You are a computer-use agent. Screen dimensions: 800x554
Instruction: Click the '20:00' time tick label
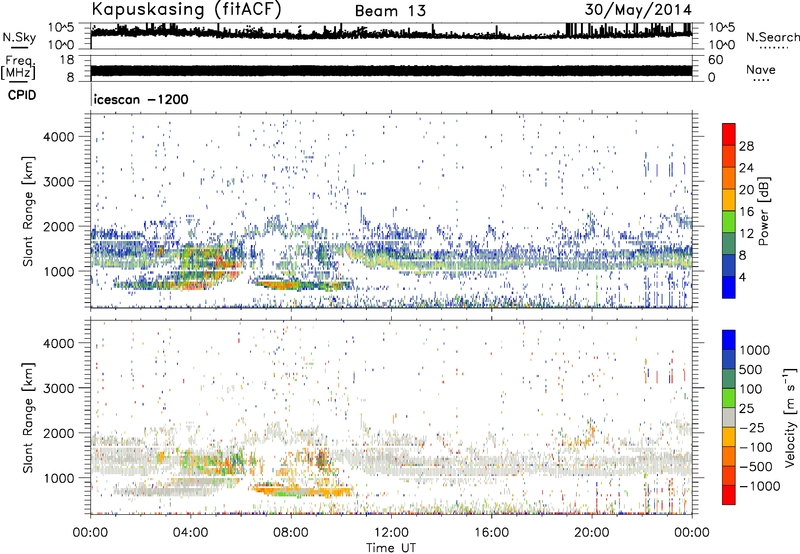[592, 533]
